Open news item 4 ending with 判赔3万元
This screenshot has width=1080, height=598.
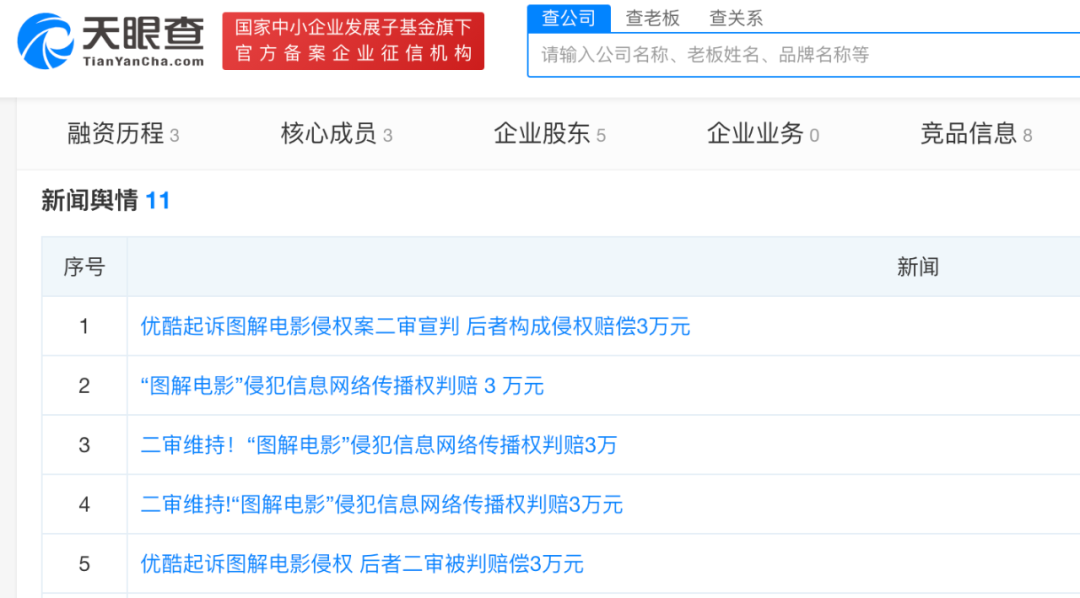[x=382, y=505]
